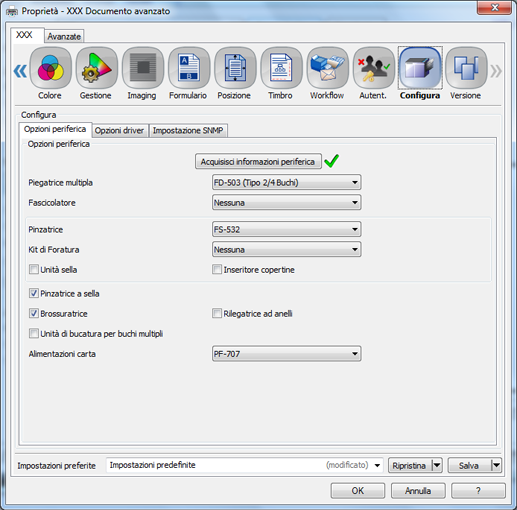Viewport: 517px width, 510px height.
Task: Enable Rilegatrice ad anelli checkbox
Action: (217, 313)
